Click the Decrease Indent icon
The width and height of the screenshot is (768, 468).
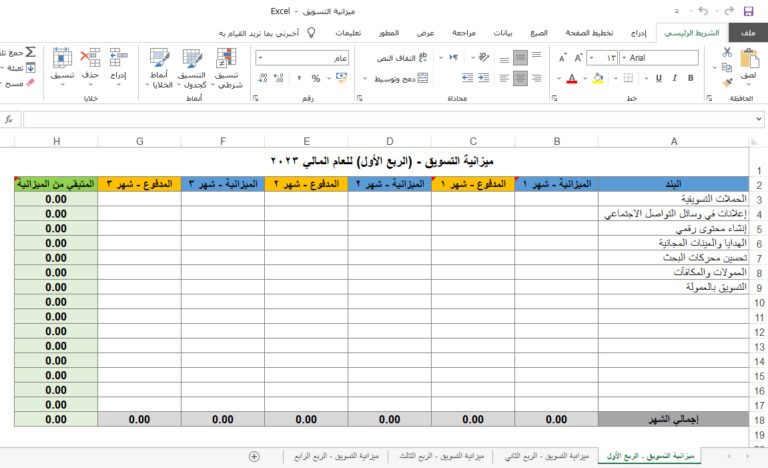467,78
